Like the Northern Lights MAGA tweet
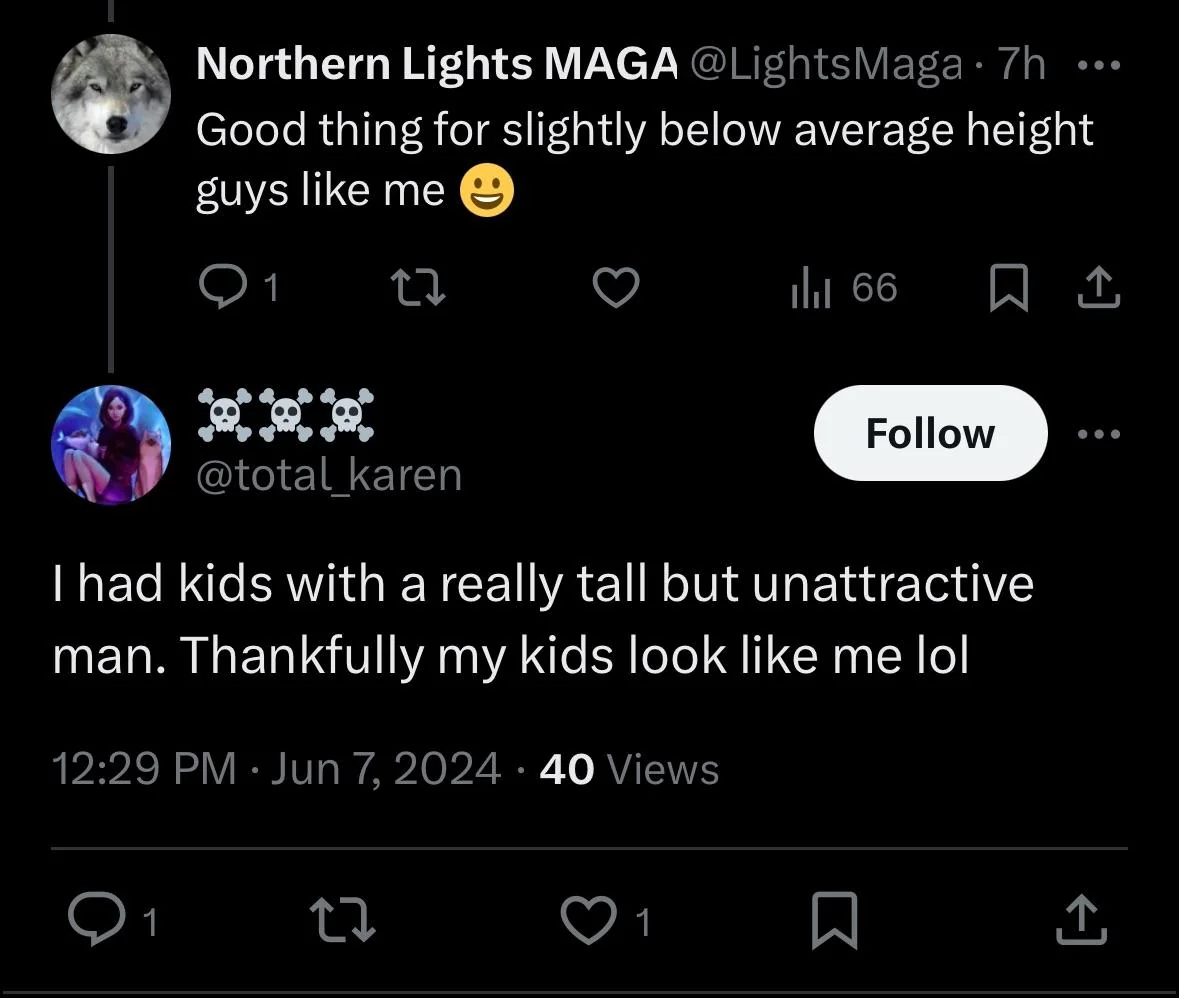 point(616,287)
